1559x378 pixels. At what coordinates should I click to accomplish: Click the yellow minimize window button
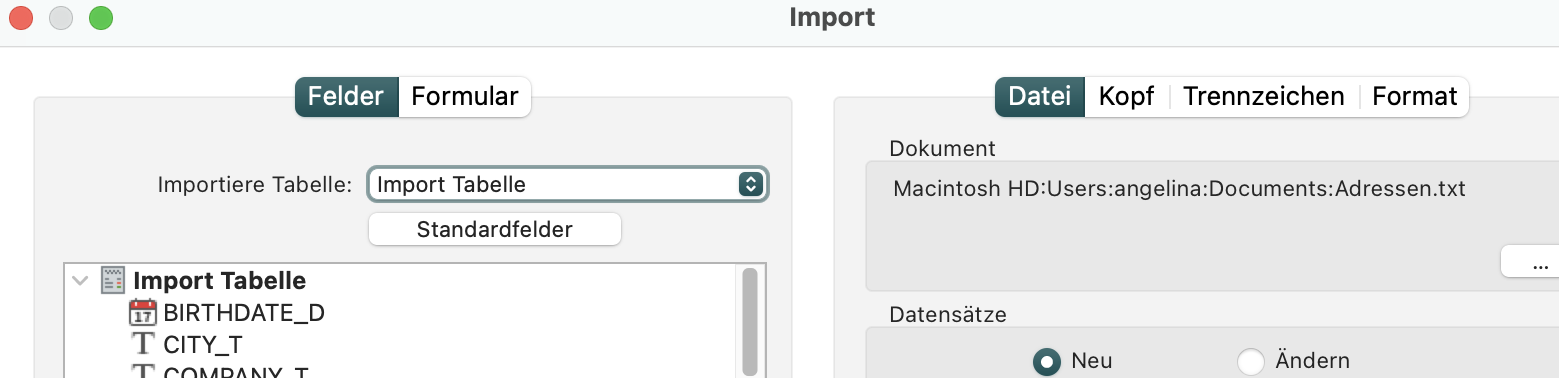click(x=61, y=18)
